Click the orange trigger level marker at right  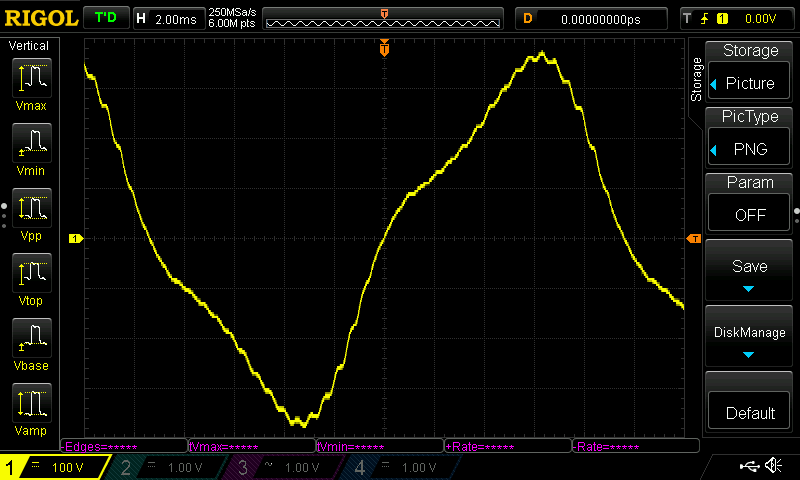point(694,239)
